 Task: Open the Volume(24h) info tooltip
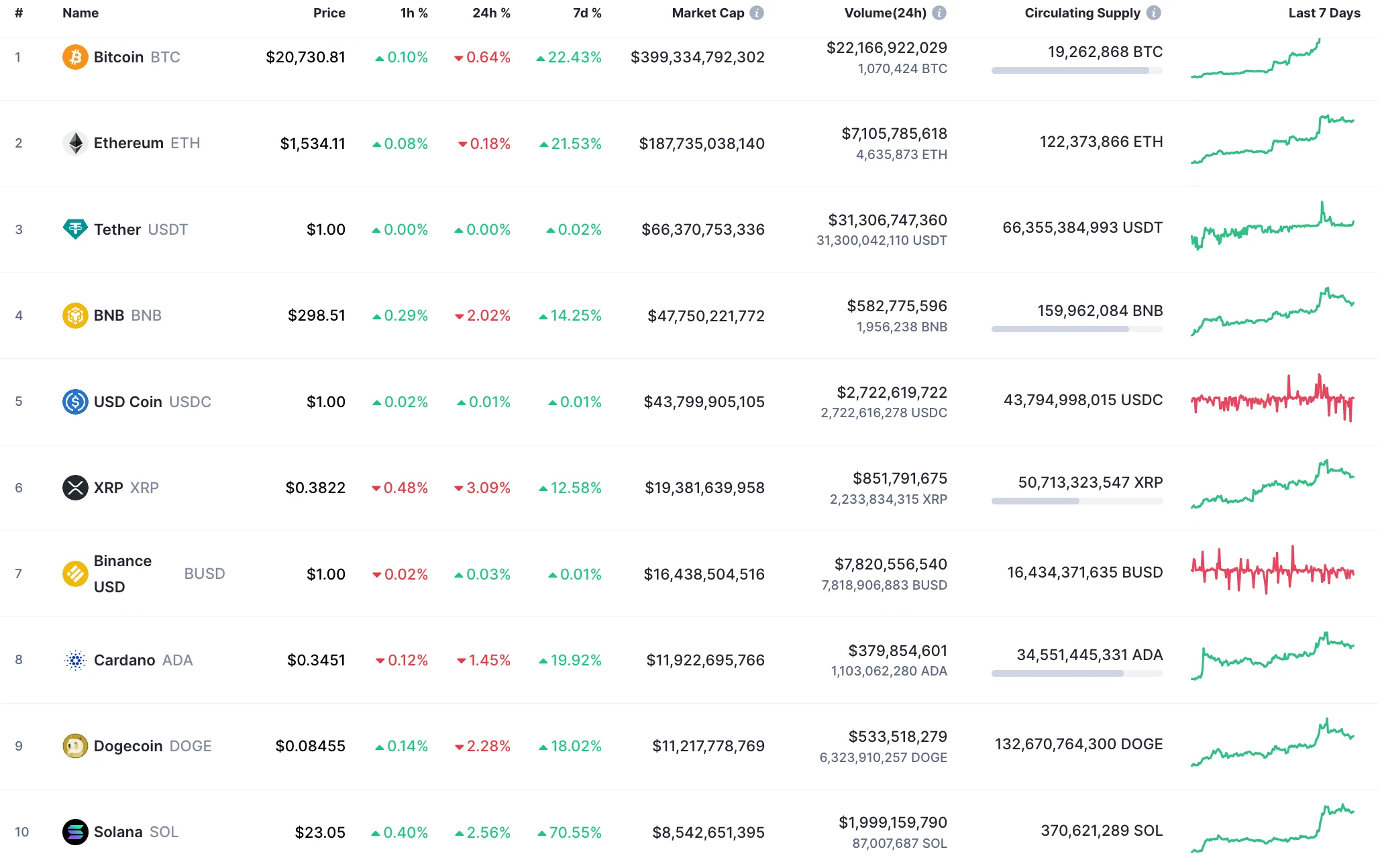point(941,12)
